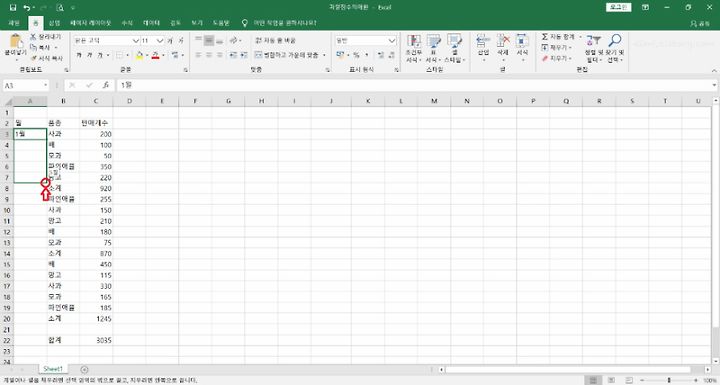The height and width of the screenshot is (385, 720).
Task: Apply red font color
Action: (155, 55)
